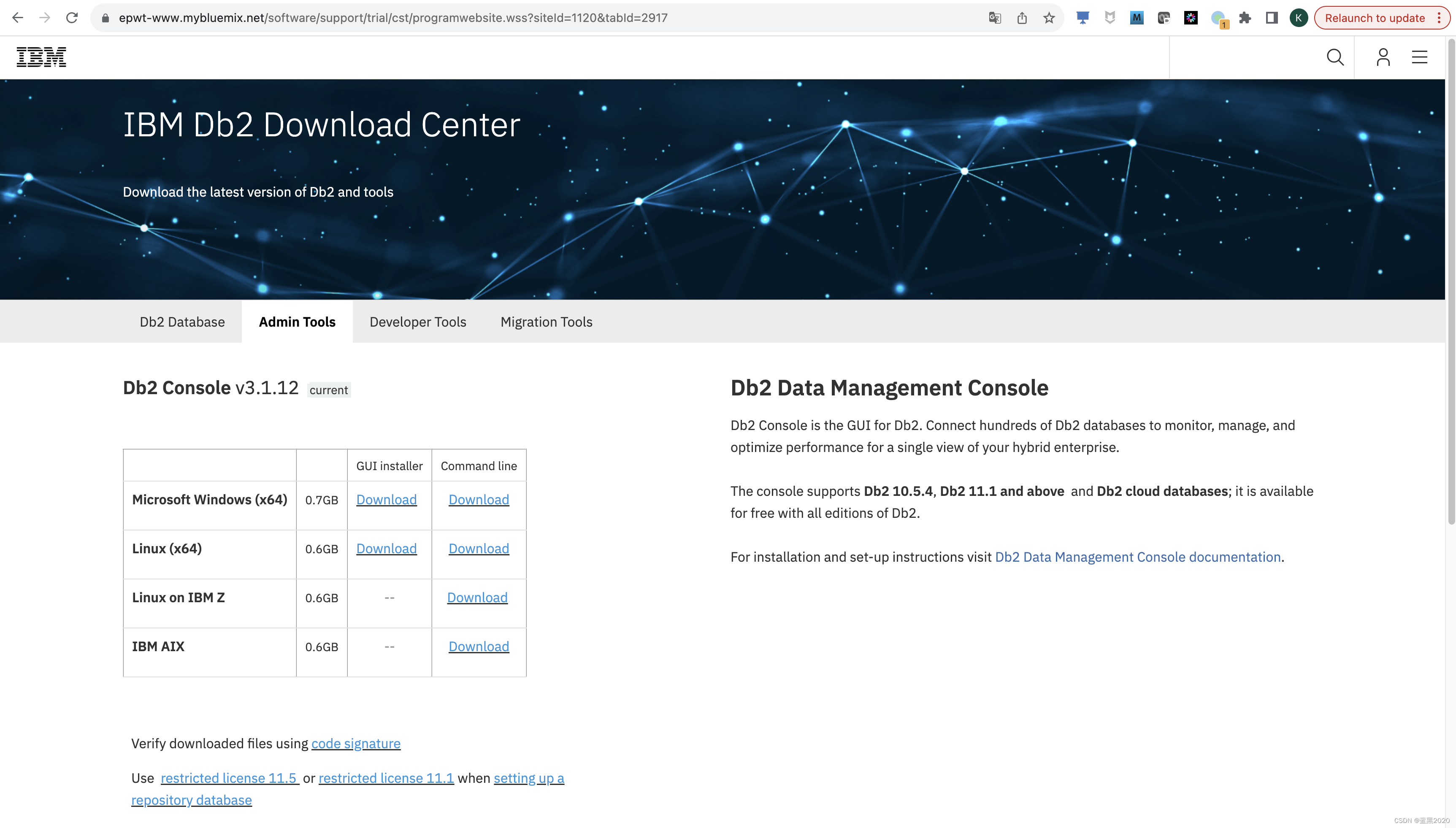Download Windows x64 GUI installer
This screenshot has height=828, width=1456.
tap(387, 499)
